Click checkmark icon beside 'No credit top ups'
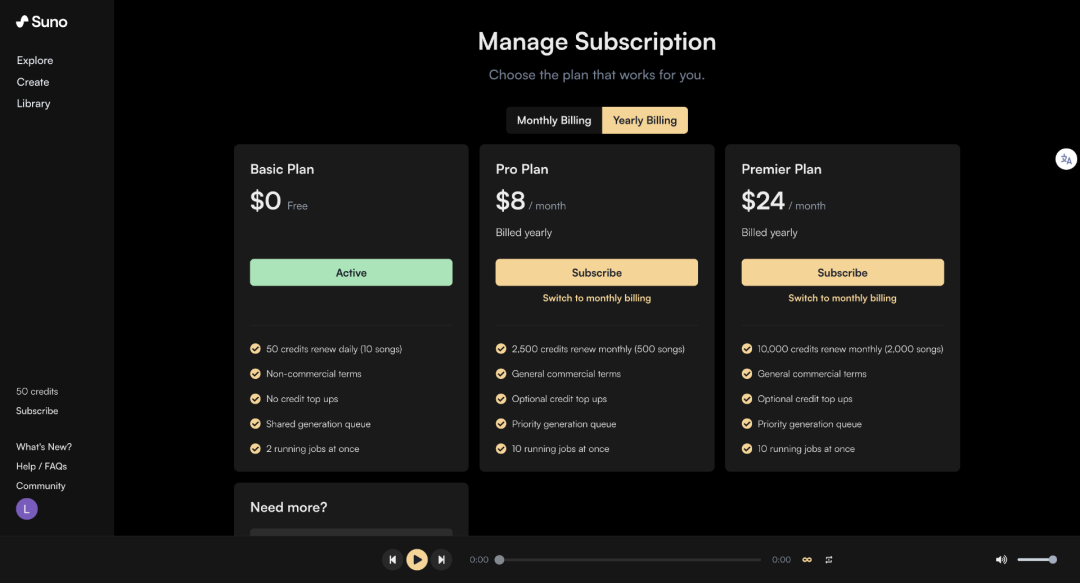The height and width of the screenshot is (583, 1080). [256, 398]
